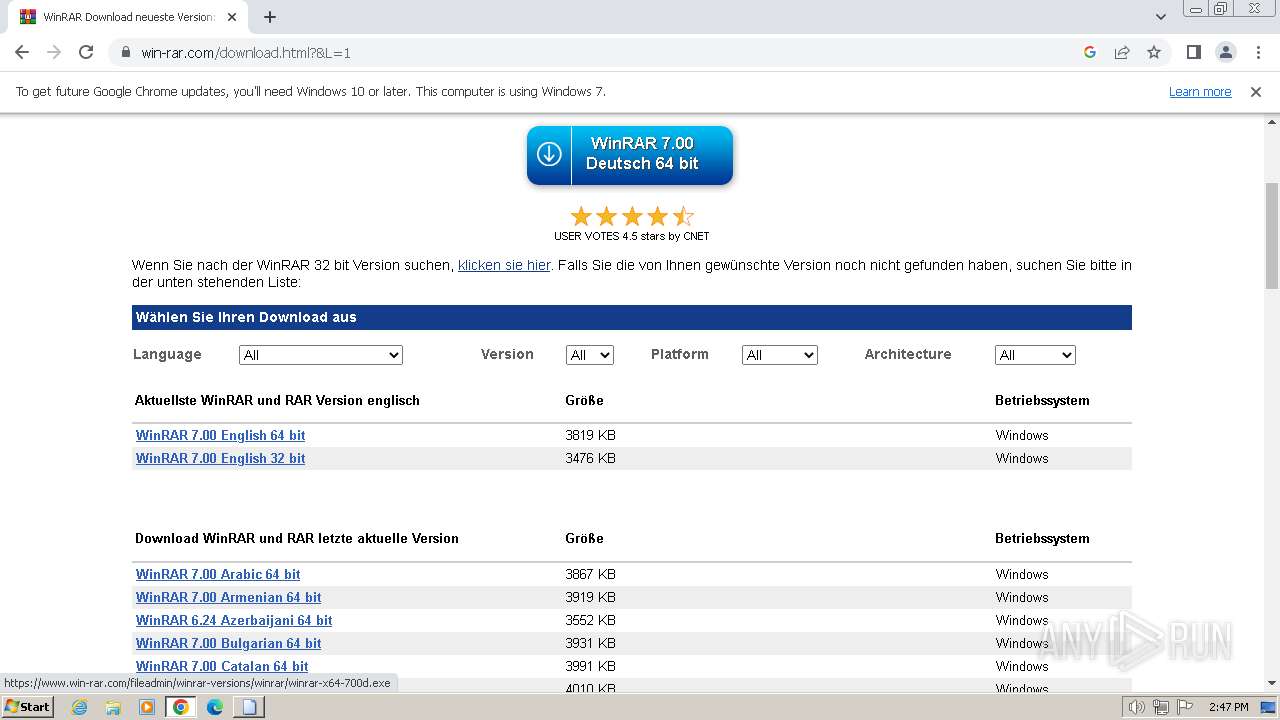Open the Language dropdown
This screenshot has width=1280, height=720.
click(x=320, y=355)
